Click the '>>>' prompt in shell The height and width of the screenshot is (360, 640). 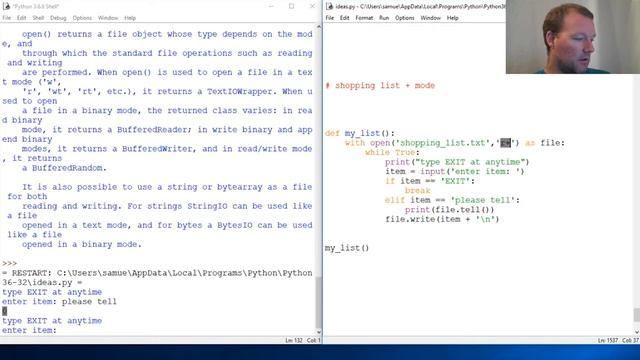(x=9, y=263)
